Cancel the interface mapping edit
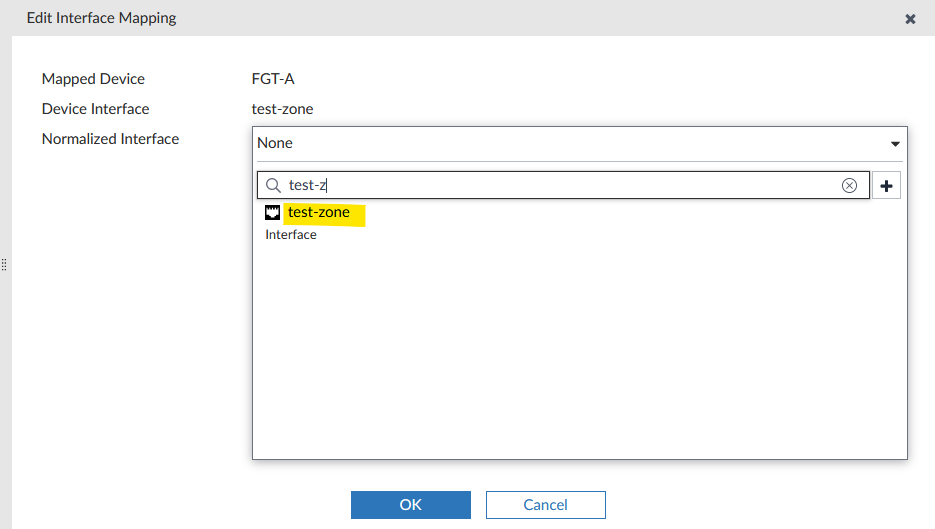 tap(545, 505)
